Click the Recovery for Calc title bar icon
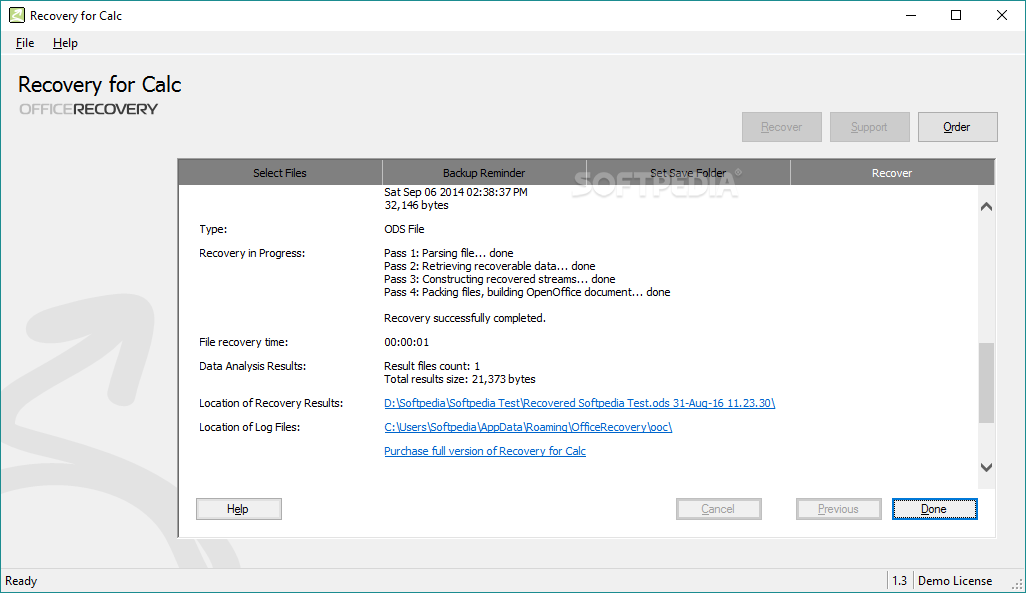Viewport: 1026px width, 593px height. tap(16, 15)
